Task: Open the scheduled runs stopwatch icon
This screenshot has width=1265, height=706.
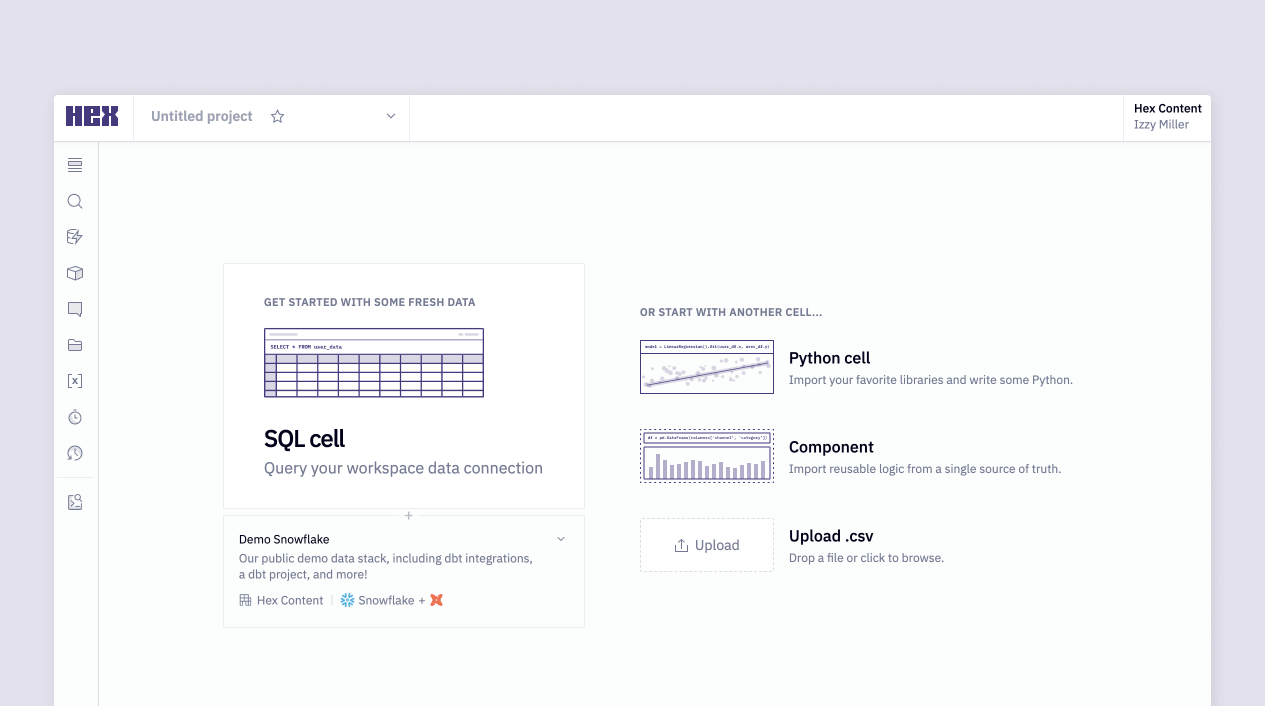Action: click(x=75, y=417)
